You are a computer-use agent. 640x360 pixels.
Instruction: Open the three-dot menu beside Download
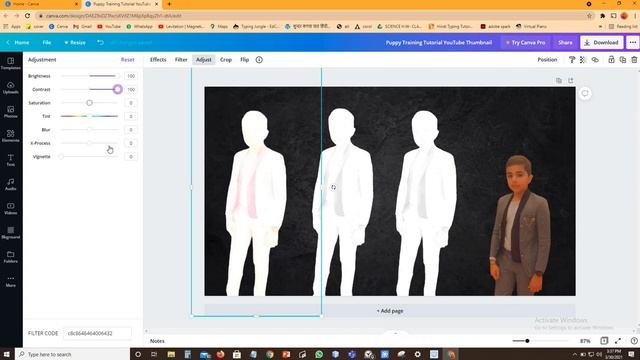[633, 42]
